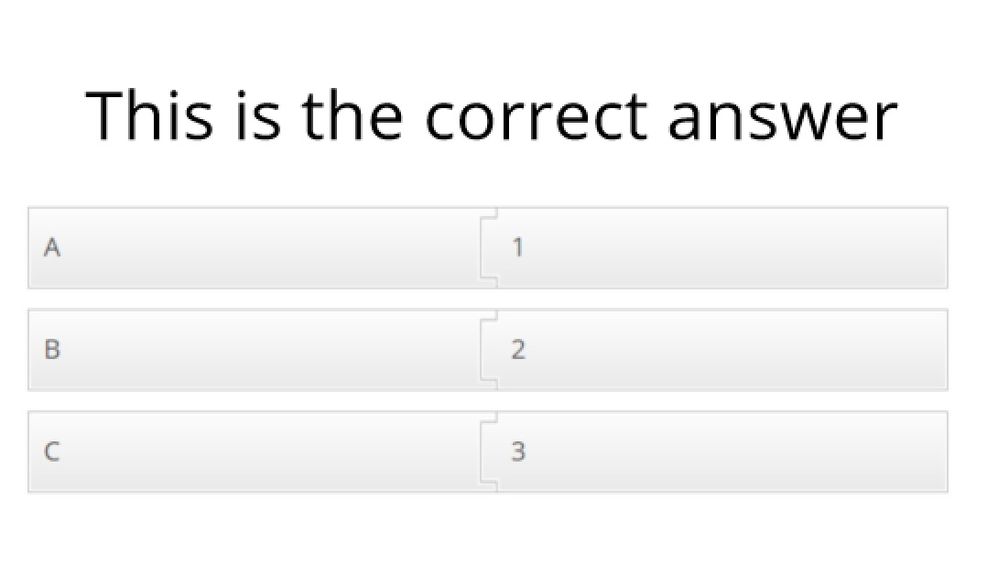Screen dimensions: 998x566
Task: Click the word "the" in the heading
Action: (x=352, y=114)
